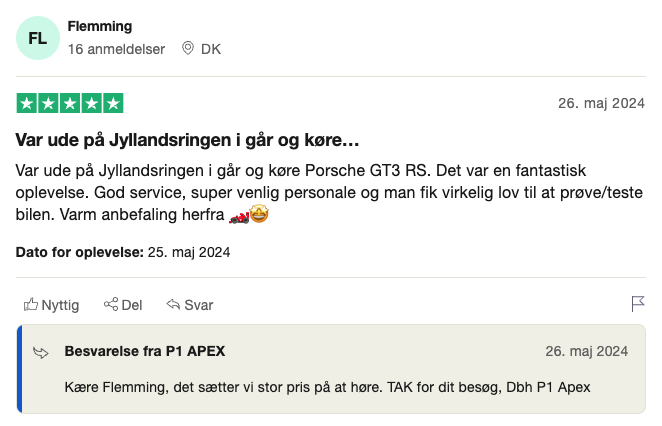Open the review title heading

point(188,137)
